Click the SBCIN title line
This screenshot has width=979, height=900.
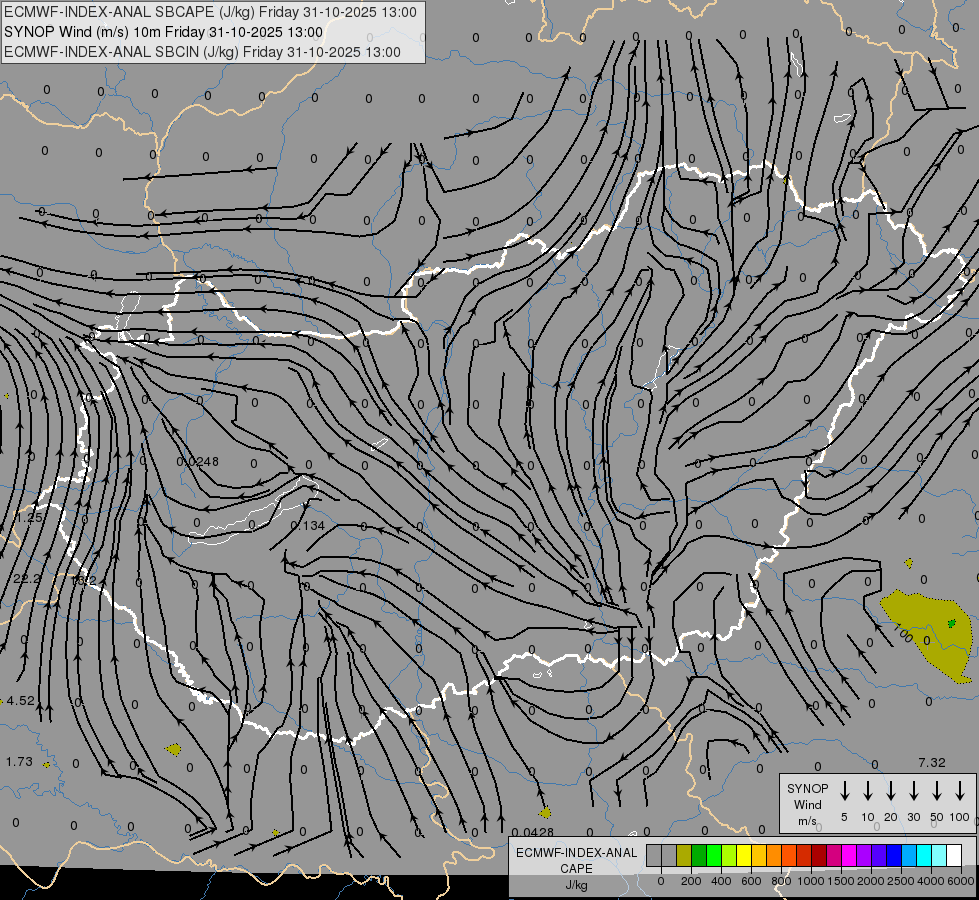(x=202, y=52)
